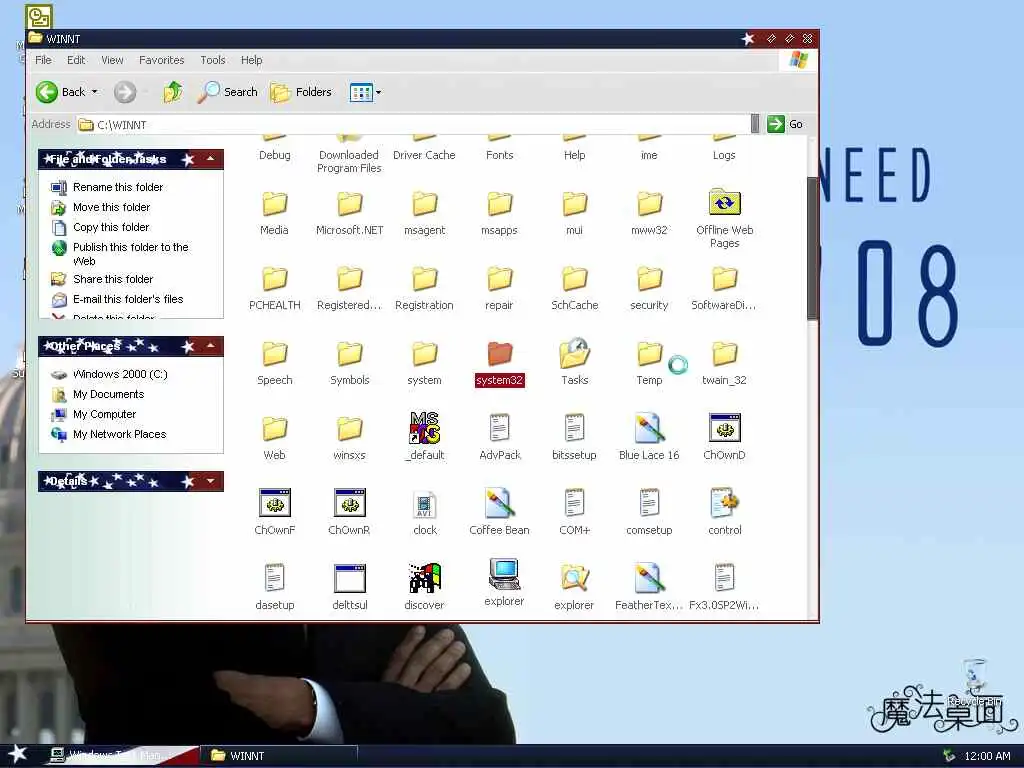Click Rename this folder
Image resolution: width=1024 pixels, height=768 pixels.
[x=108, y=187]
